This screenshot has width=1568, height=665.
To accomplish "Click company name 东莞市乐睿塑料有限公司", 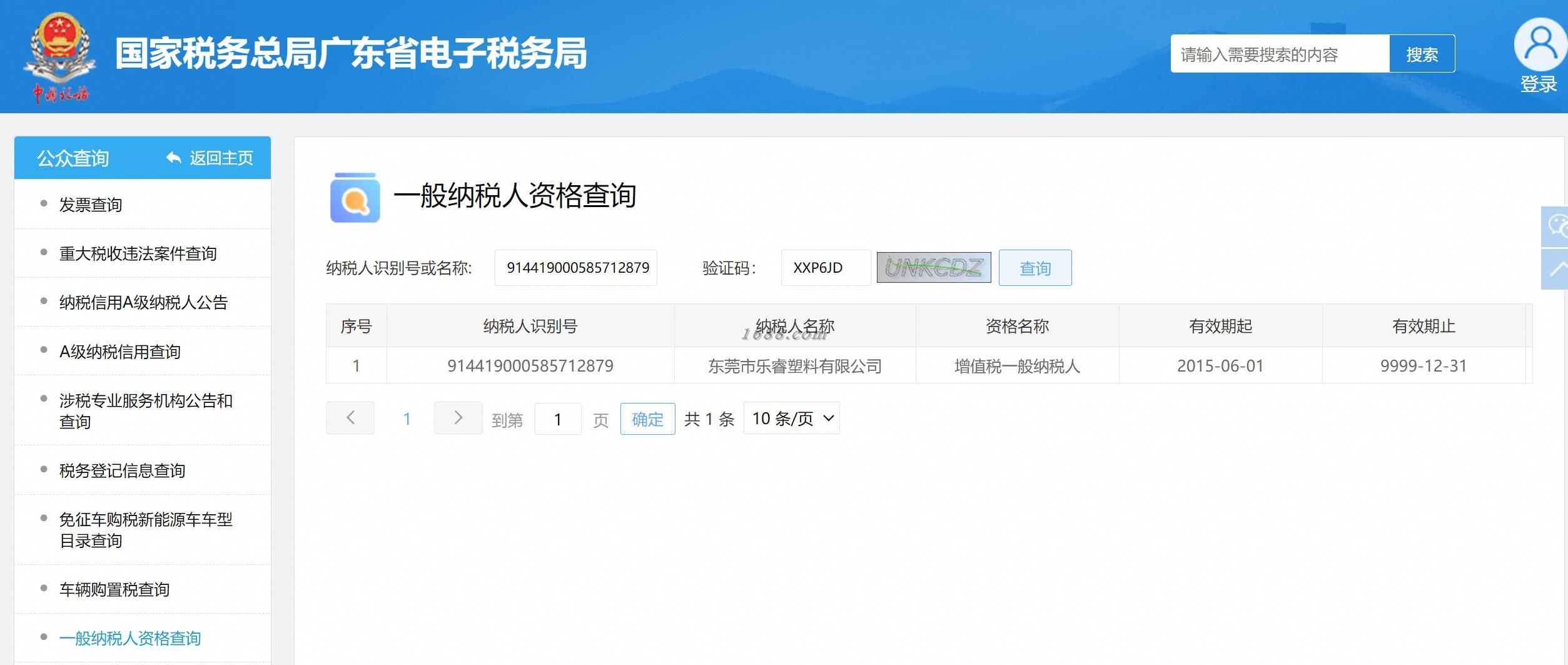I will click(x=795, y=366).
